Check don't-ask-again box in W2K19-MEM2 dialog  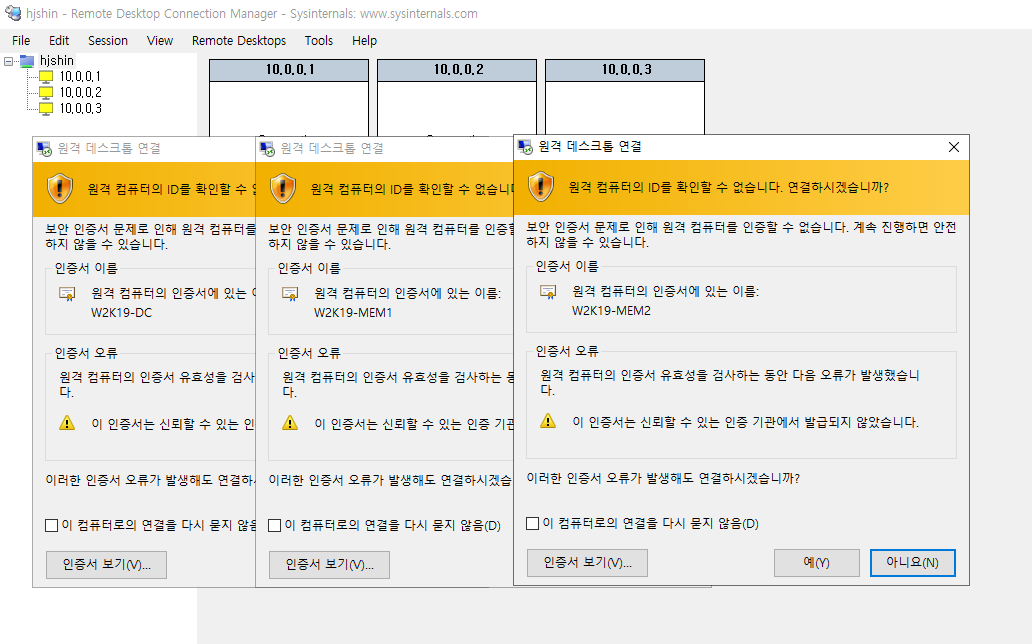[532, 523]
